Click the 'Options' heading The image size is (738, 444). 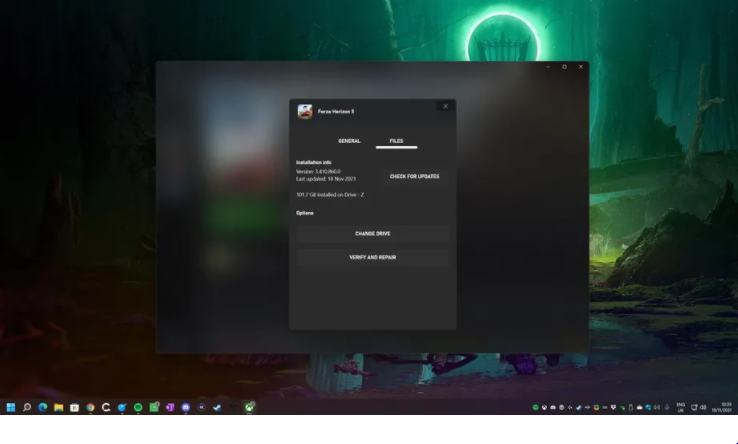click(305, 213)
